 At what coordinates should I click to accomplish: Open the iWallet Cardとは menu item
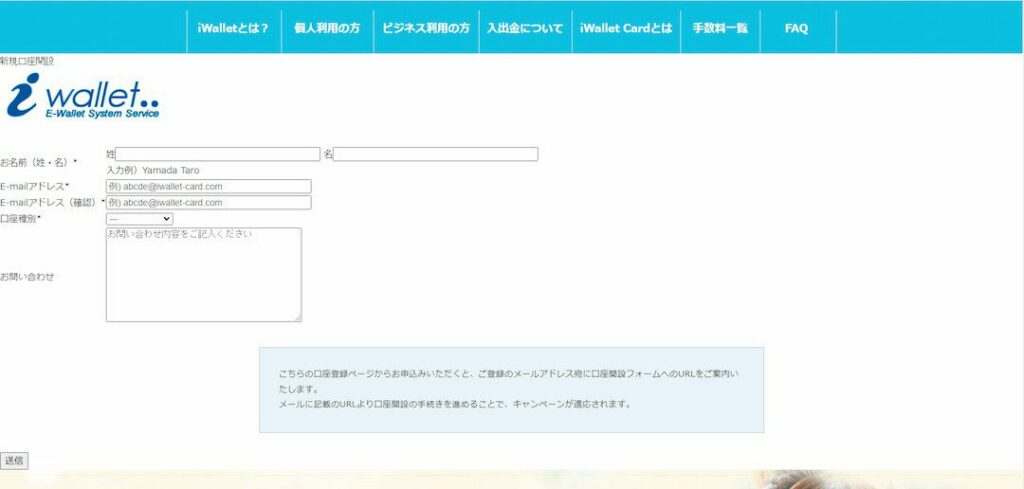coord(626,28)
